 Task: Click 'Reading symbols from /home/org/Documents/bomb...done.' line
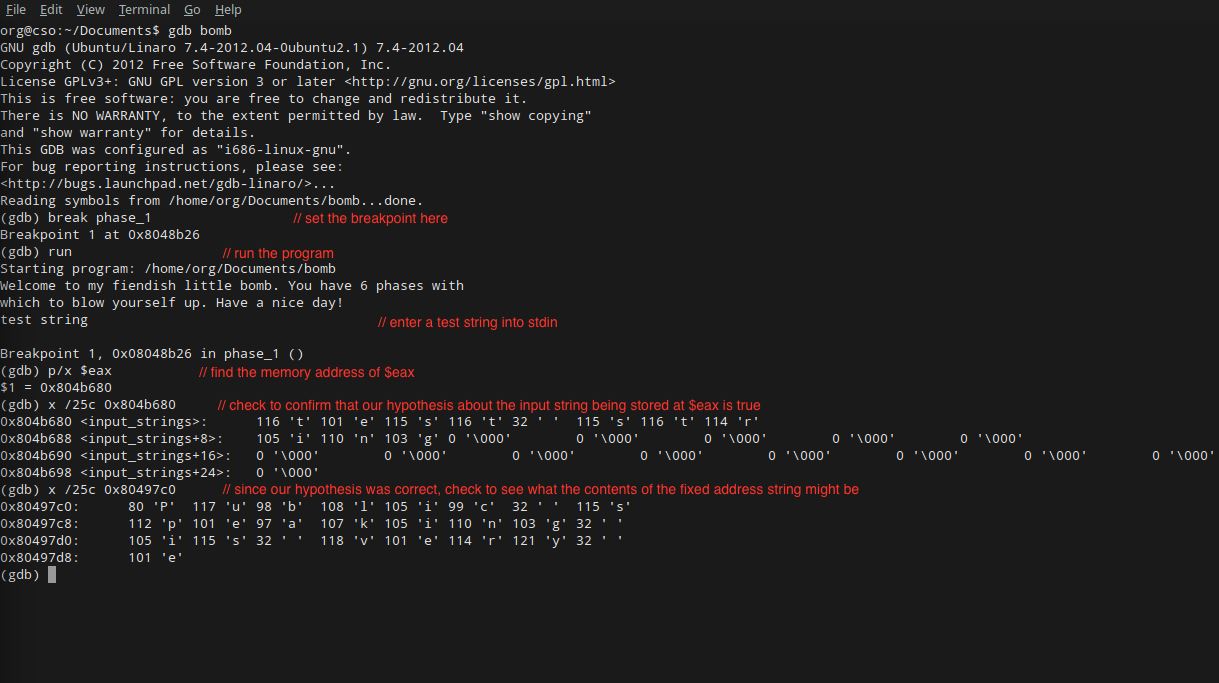[x=212, y=201]
